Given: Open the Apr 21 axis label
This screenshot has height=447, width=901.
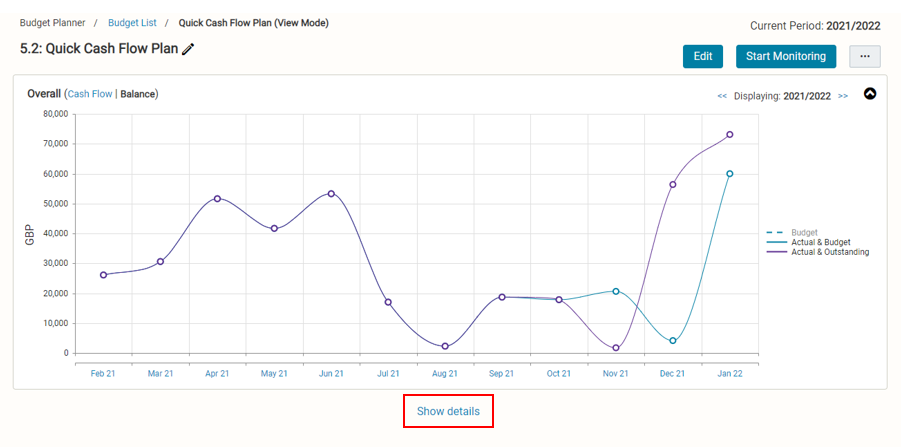Looking at the screenshot, I should click(x=217, y=373).
